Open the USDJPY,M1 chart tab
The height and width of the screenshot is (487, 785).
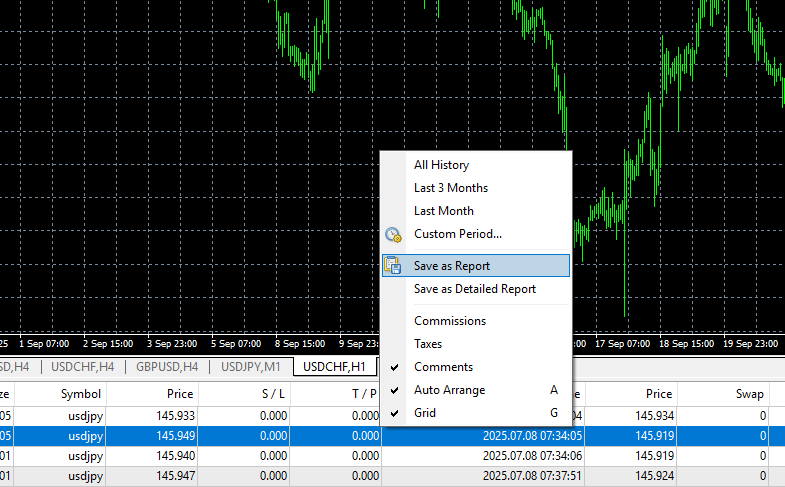(x=252, y=367)
